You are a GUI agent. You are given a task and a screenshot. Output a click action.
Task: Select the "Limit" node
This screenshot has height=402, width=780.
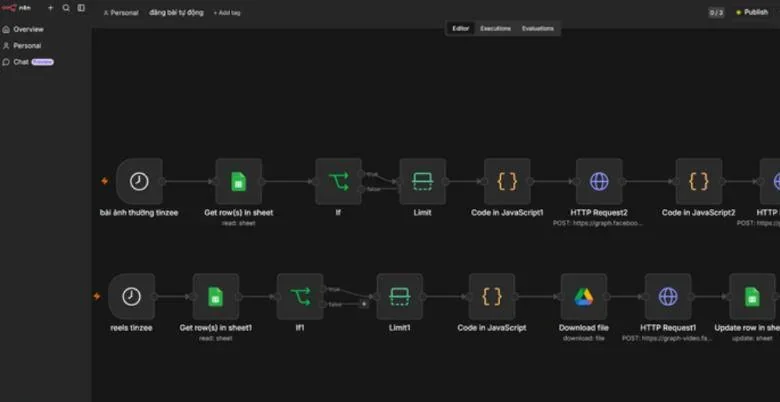coord(422,181)
